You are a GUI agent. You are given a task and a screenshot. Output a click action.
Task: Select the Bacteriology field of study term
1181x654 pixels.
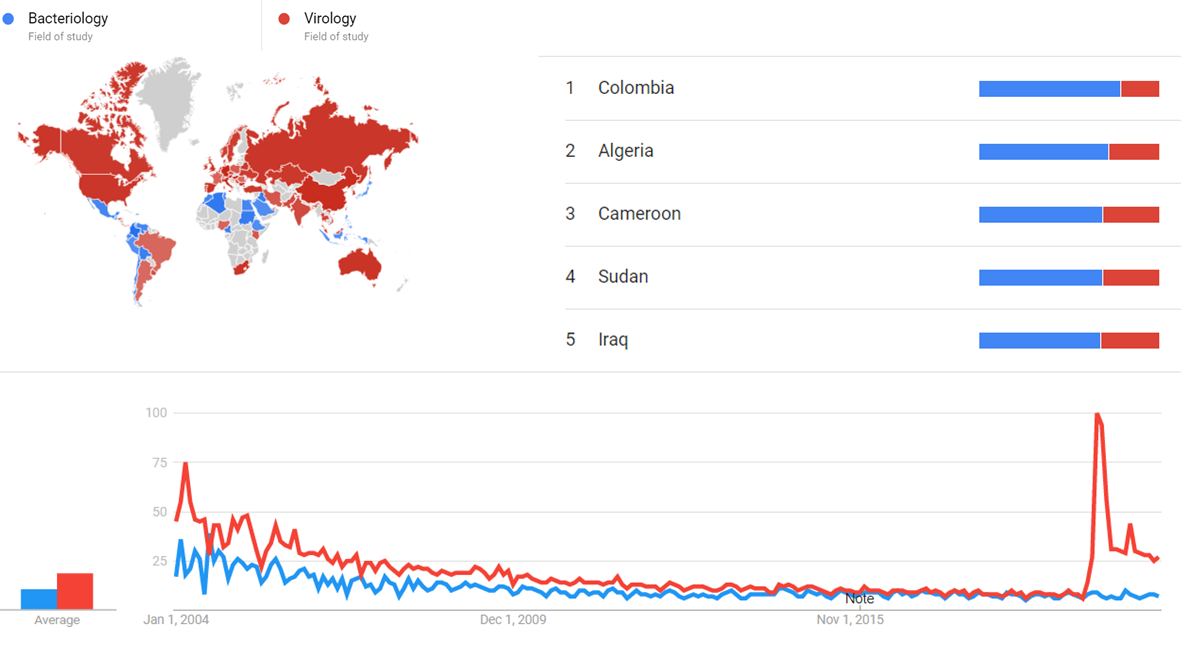click(68, 19)
